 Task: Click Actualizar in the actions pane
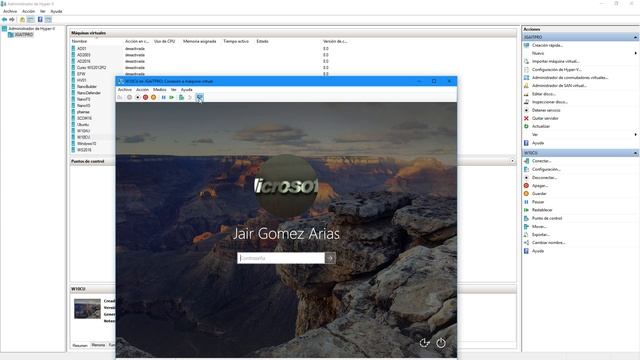coord(541,127)
